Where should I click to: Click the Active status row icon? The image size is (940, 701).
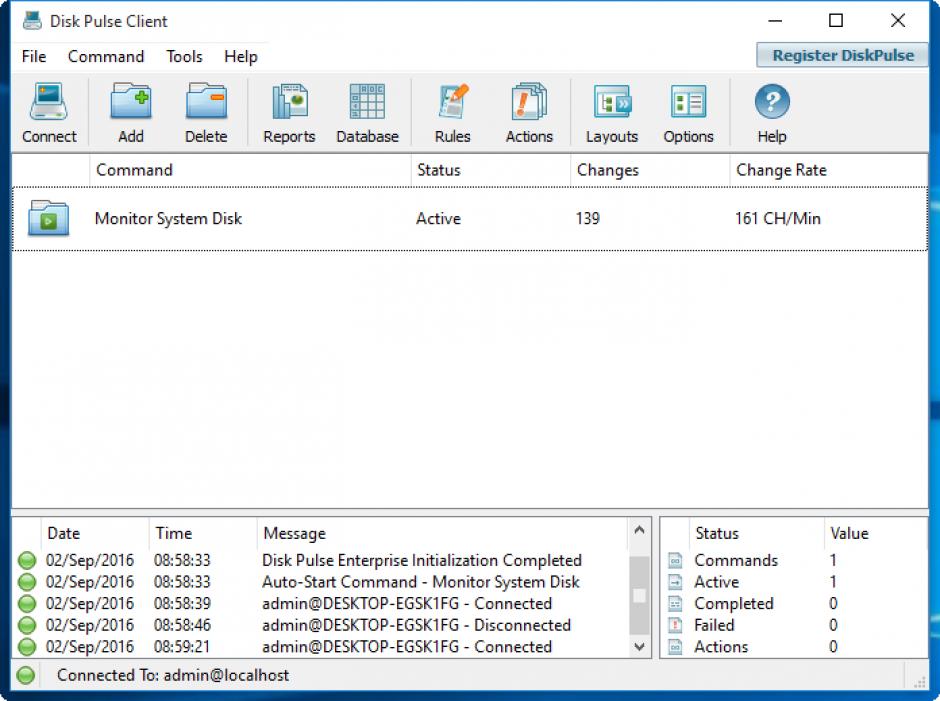pos(676,582)
